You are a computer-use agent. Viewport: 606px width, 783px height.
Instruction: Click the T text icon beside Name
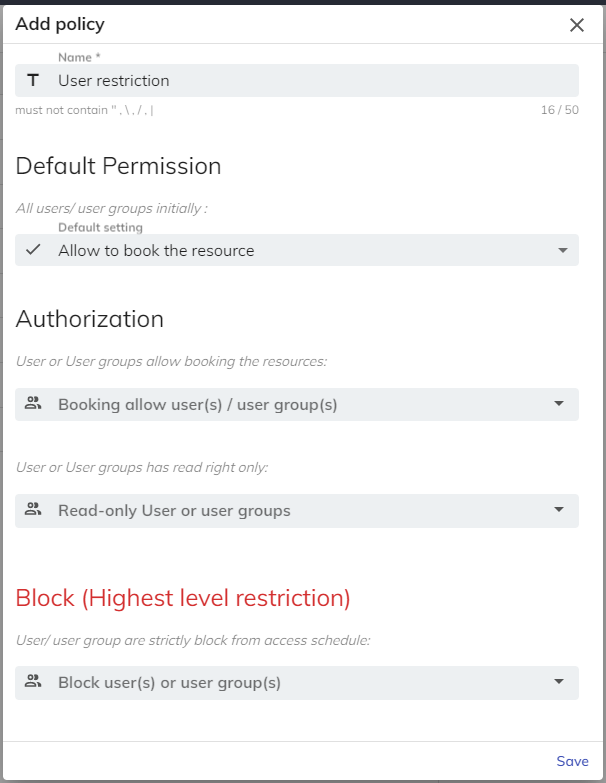pos(33,81)
